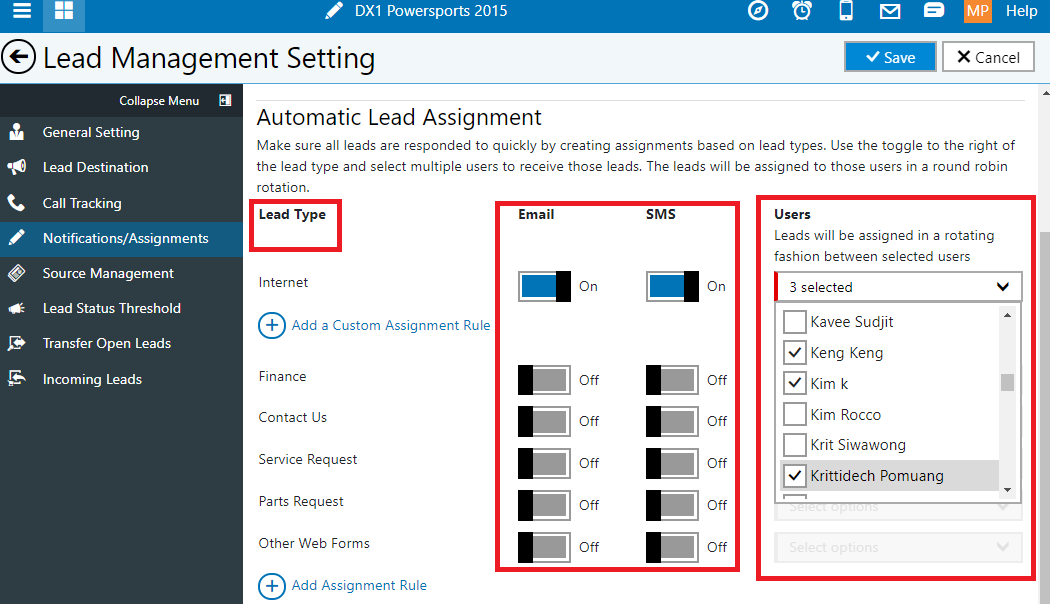The width and height of the screenshot is (1051, 604).
Task: Collapse the '3 selected' users dropdown
Action: click(898, 287)
